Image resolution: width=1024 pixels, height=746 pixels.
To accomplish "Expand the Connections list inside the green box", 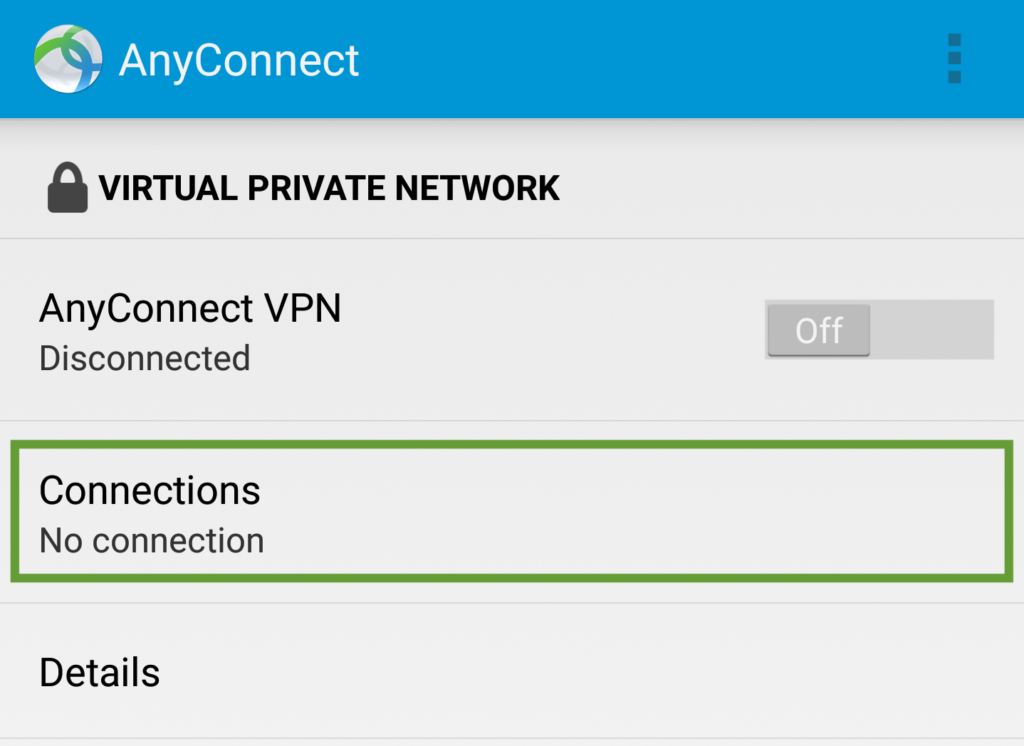I will (x=512, y=511).
